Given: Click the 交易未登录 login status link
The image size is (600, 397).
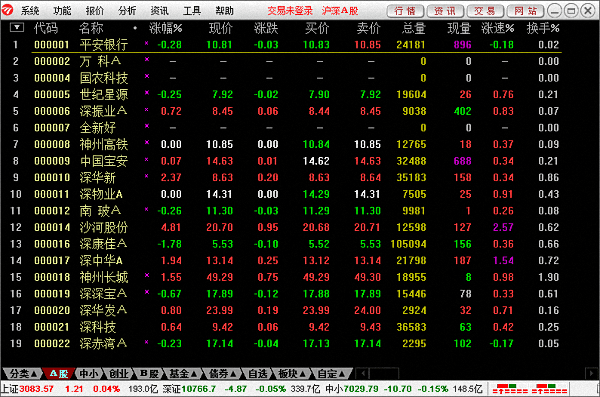Looking at the screenshot, I should click(x=290, y=11).
